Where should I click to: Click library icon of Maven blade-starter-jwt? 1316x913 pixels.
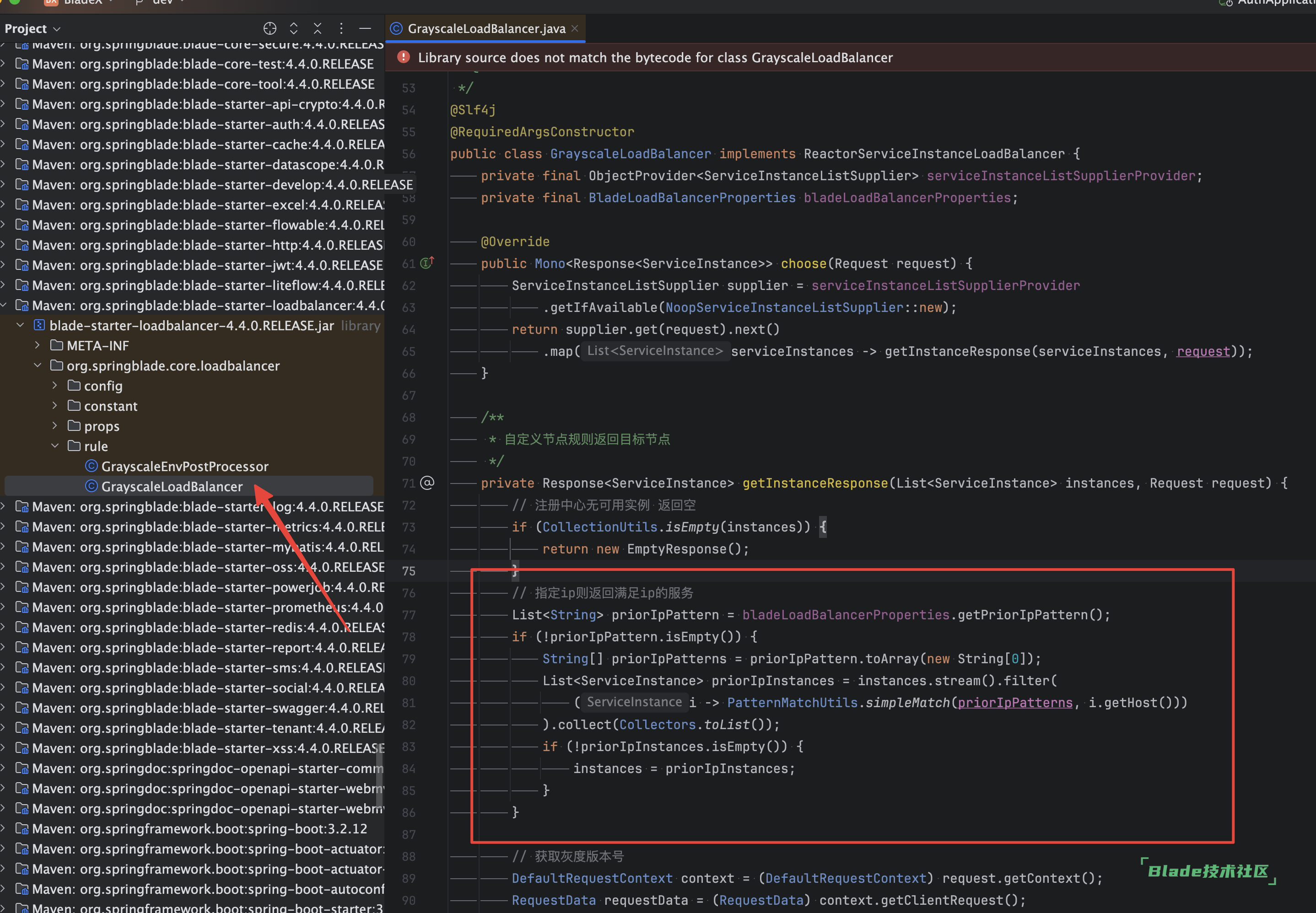22,265
